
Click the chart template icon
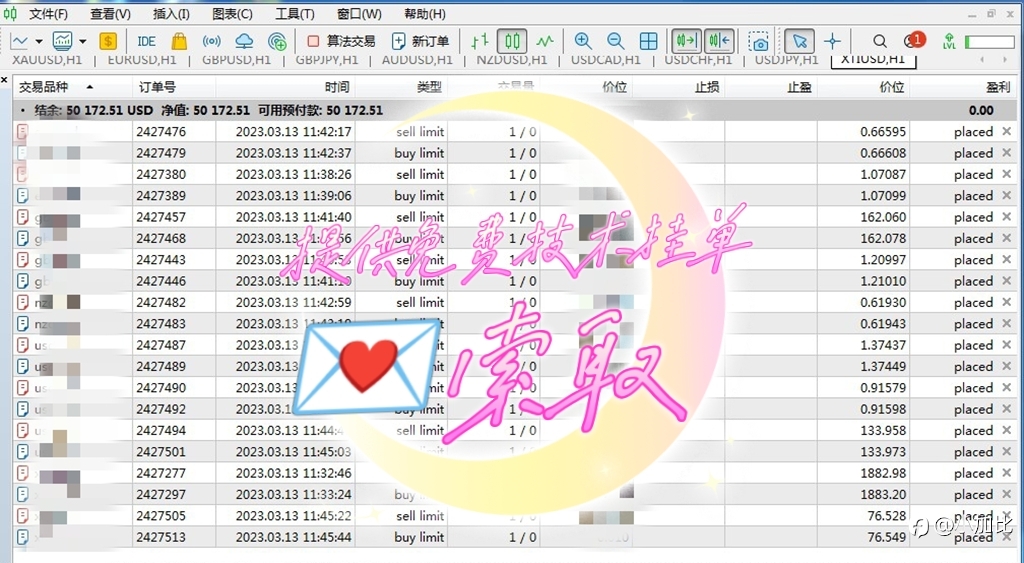pos(63,41)
